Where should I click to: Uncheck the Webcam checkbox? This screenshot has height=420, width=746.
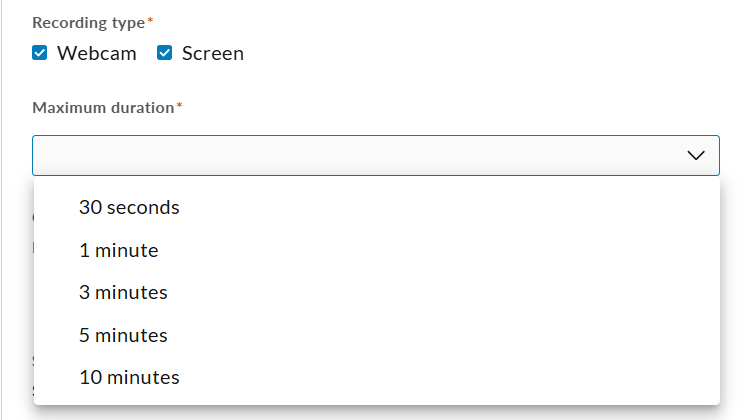39,53
